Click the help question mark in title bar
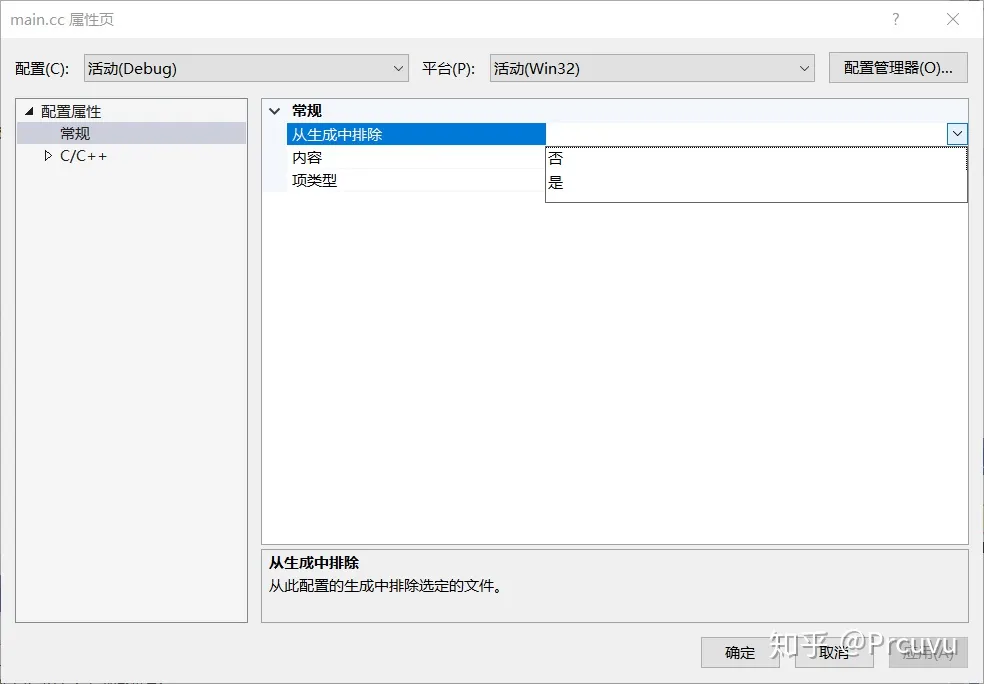984x684 pixels. coord(895,20)
